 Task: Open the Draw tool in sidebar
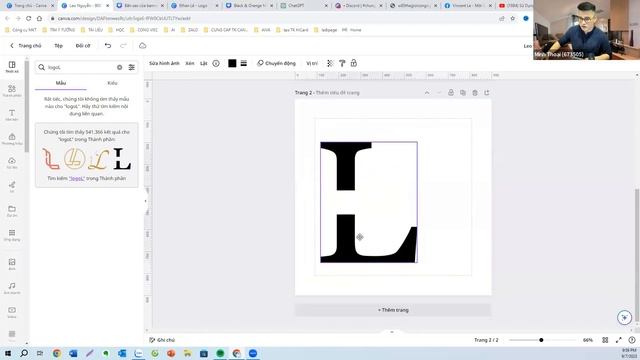[12, 187]
